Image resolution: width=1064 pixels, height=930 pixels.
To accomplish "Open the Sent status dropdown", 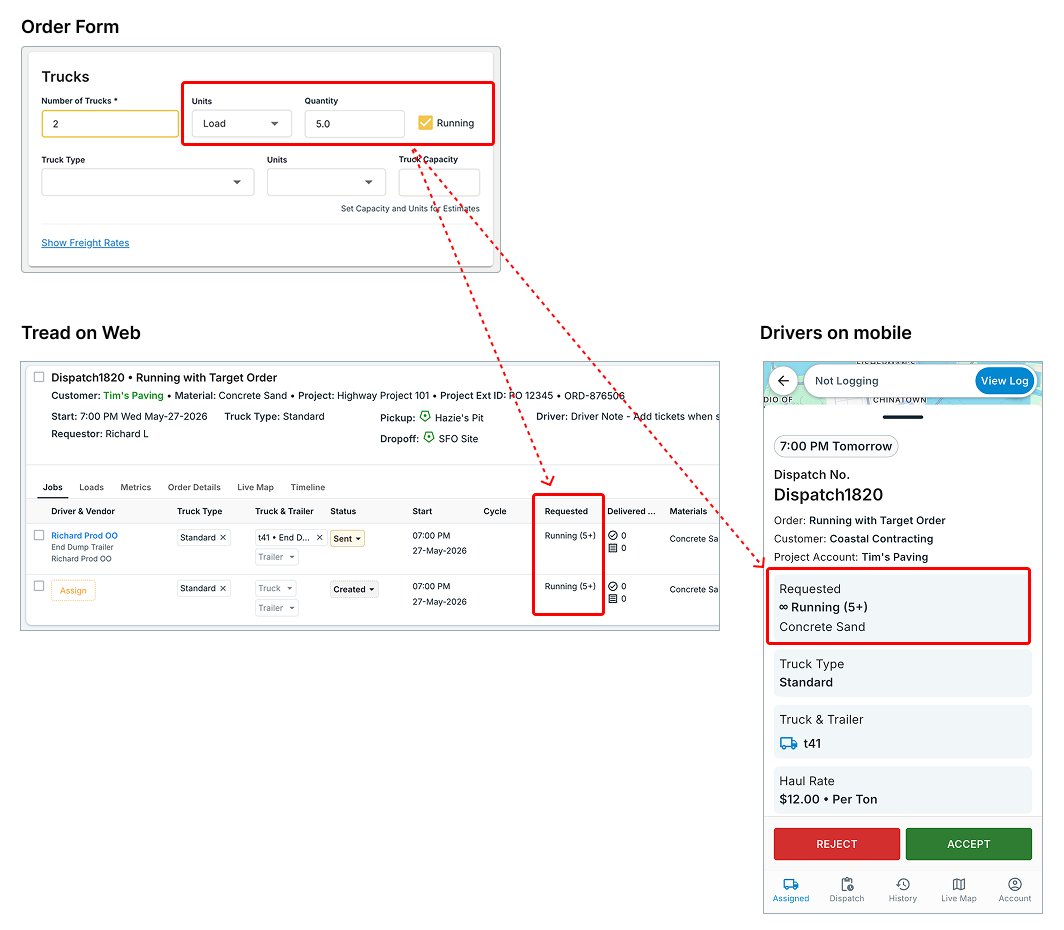I will click(347, 539).
